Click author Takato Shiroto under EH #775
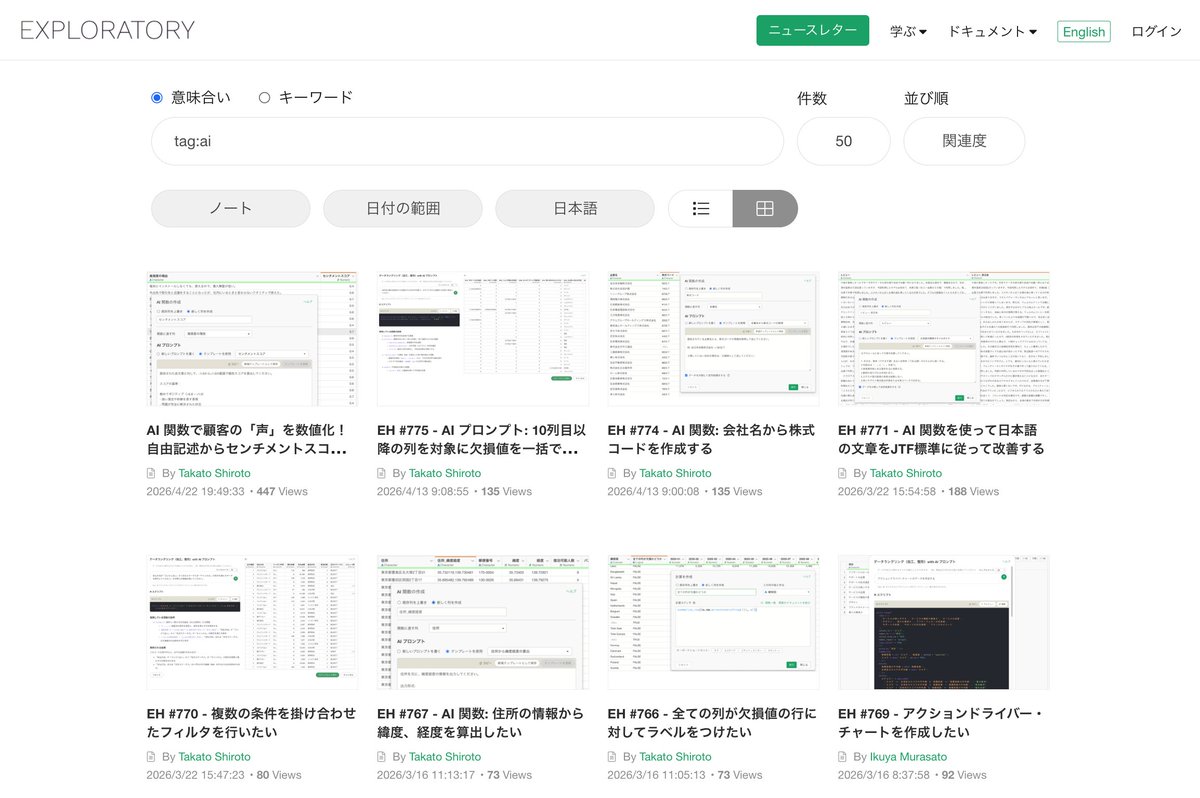This screenshot has height=798, width=1200. [x=445, y=473]
